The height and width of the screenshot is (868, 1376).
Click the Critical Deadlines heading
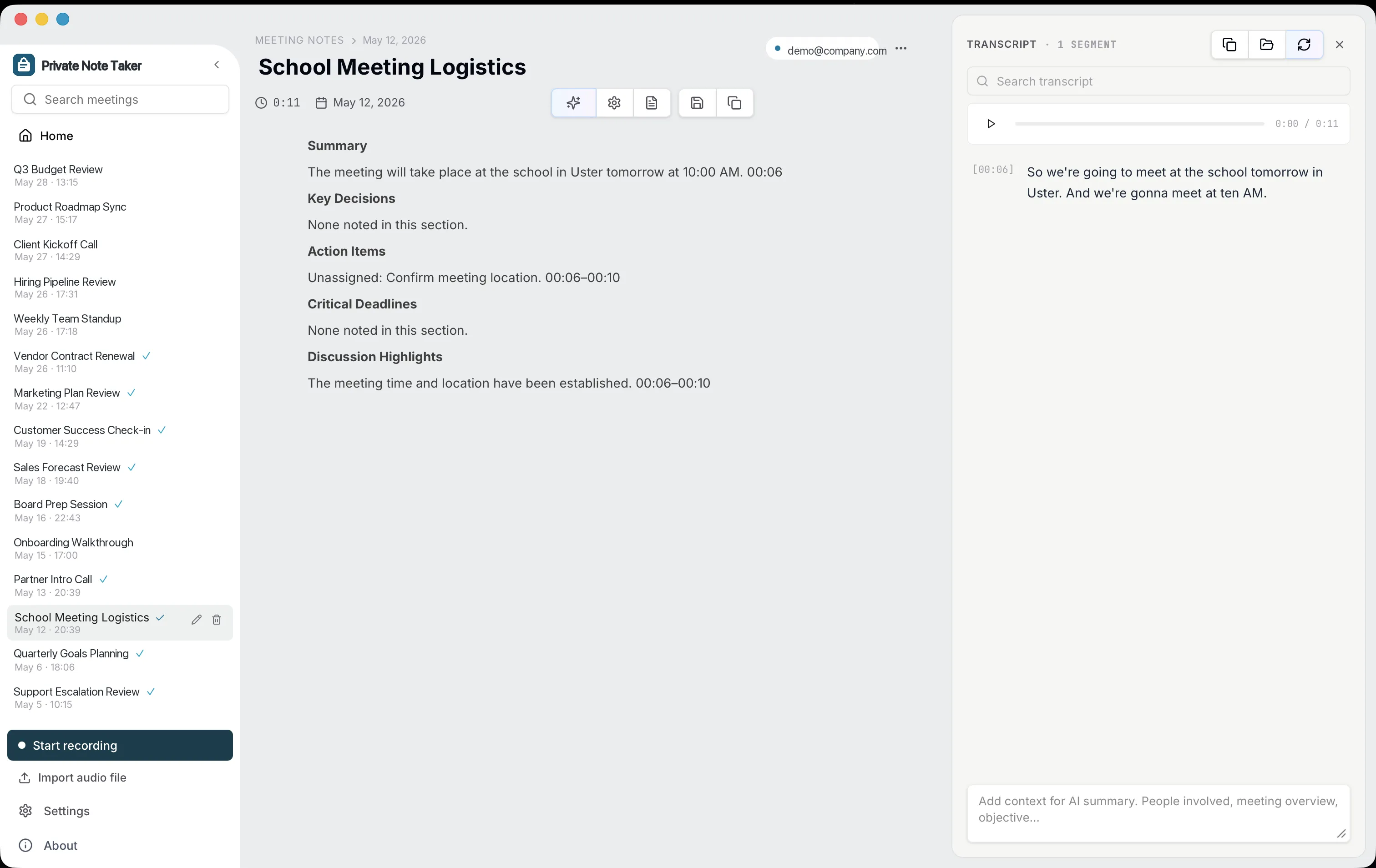[362, 304]
